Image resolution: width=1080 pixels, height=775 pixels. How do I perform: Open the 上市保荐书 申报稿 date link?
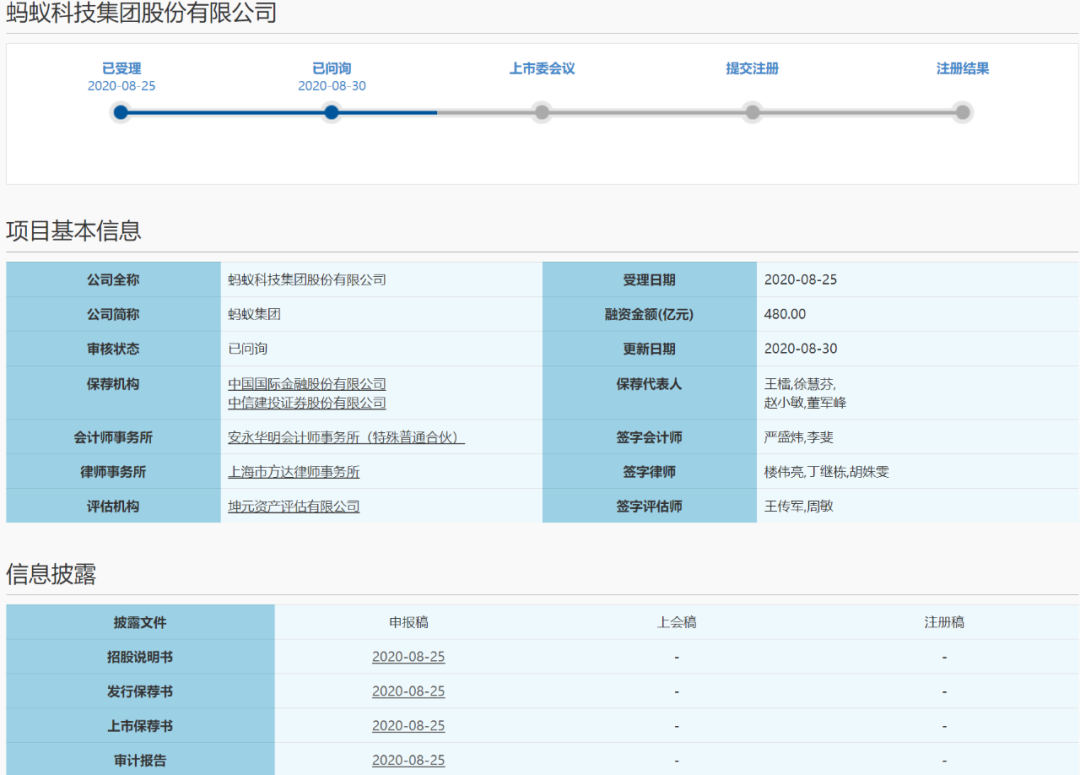[408, 726]
